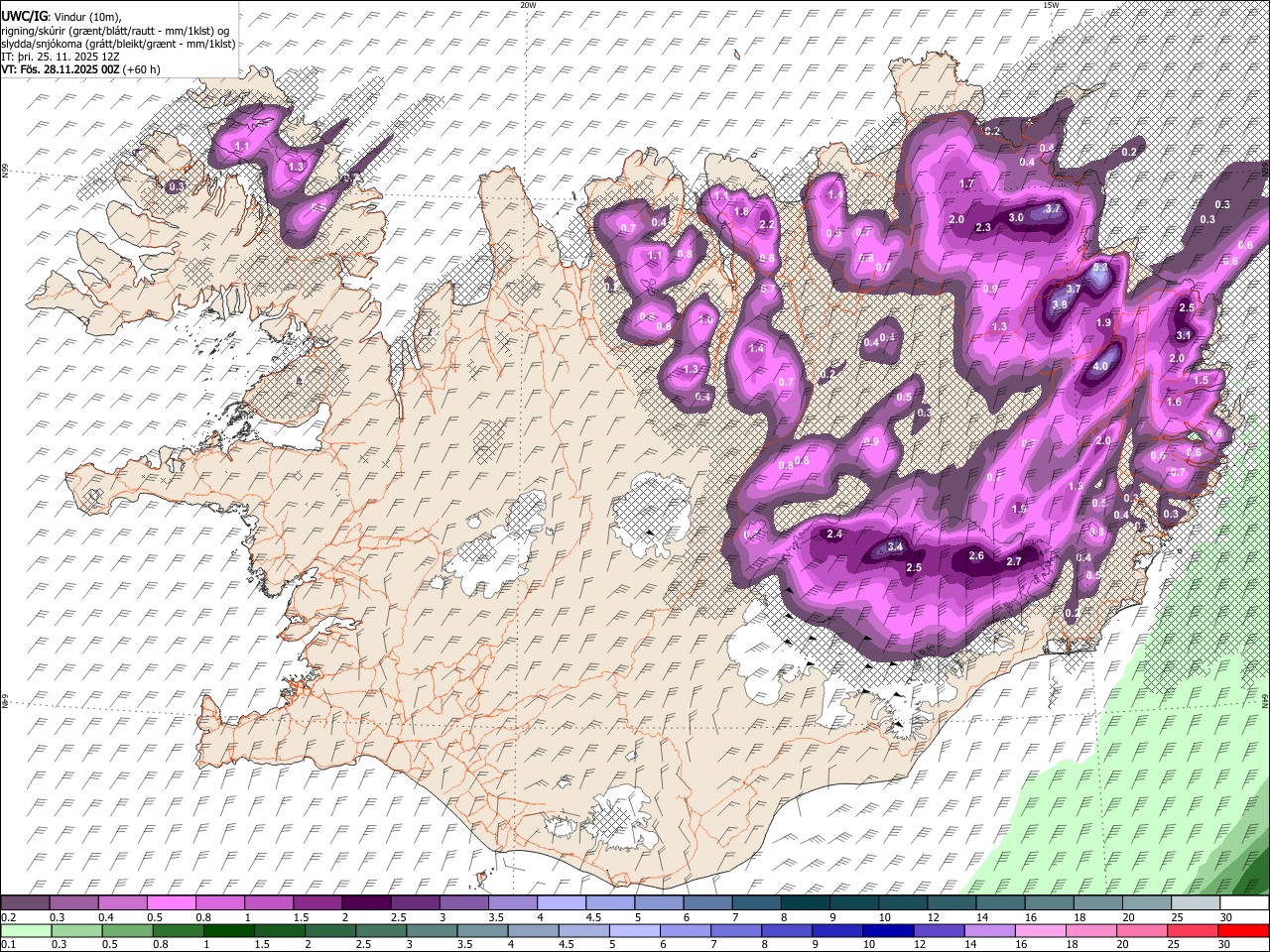Screen dimensions: 1270x952
Task: Select the light lavender top-row swatch between 4 and 4.5
Action: (561, 903)
